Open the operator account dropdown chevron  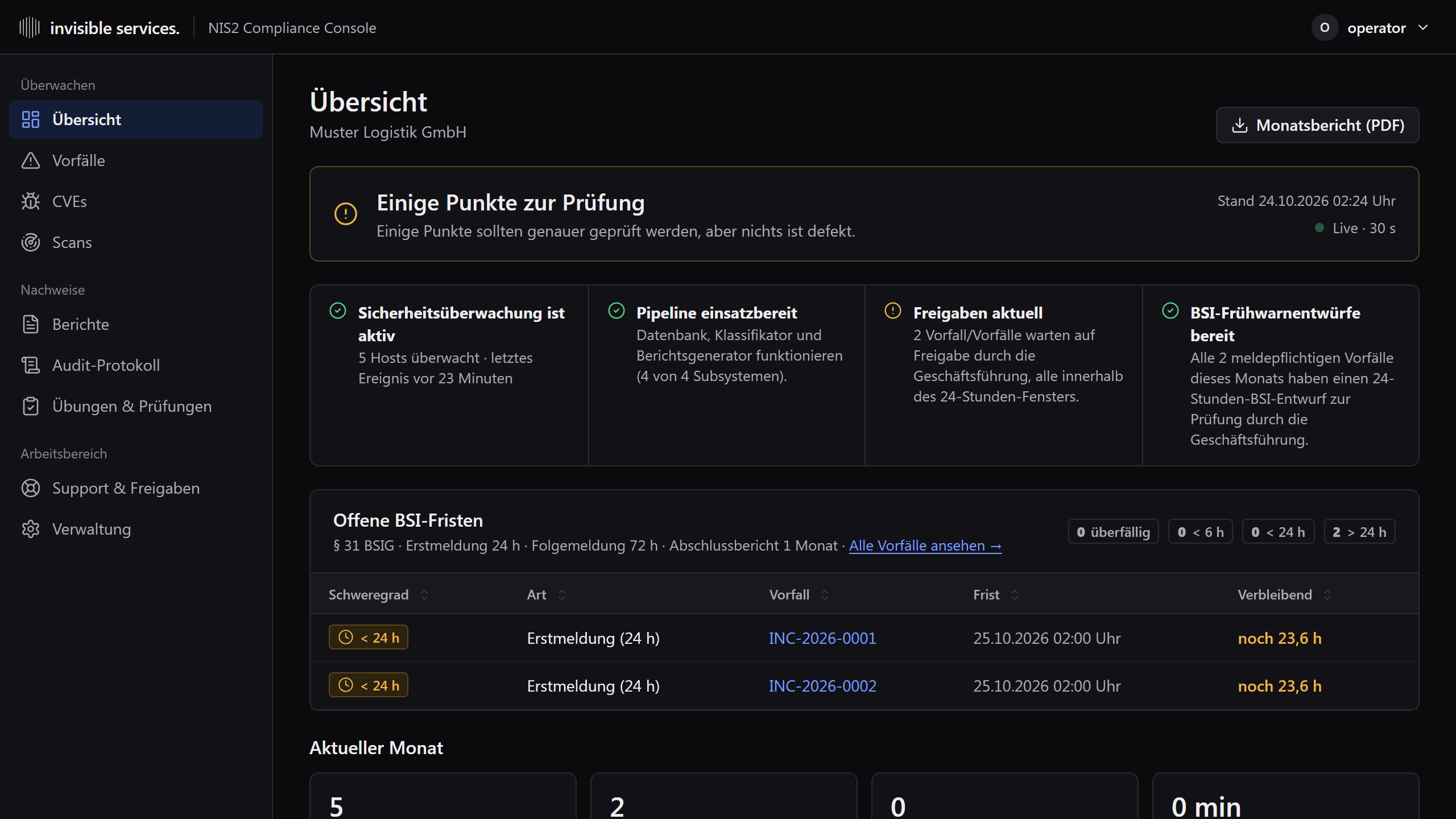coord(1423,27)
